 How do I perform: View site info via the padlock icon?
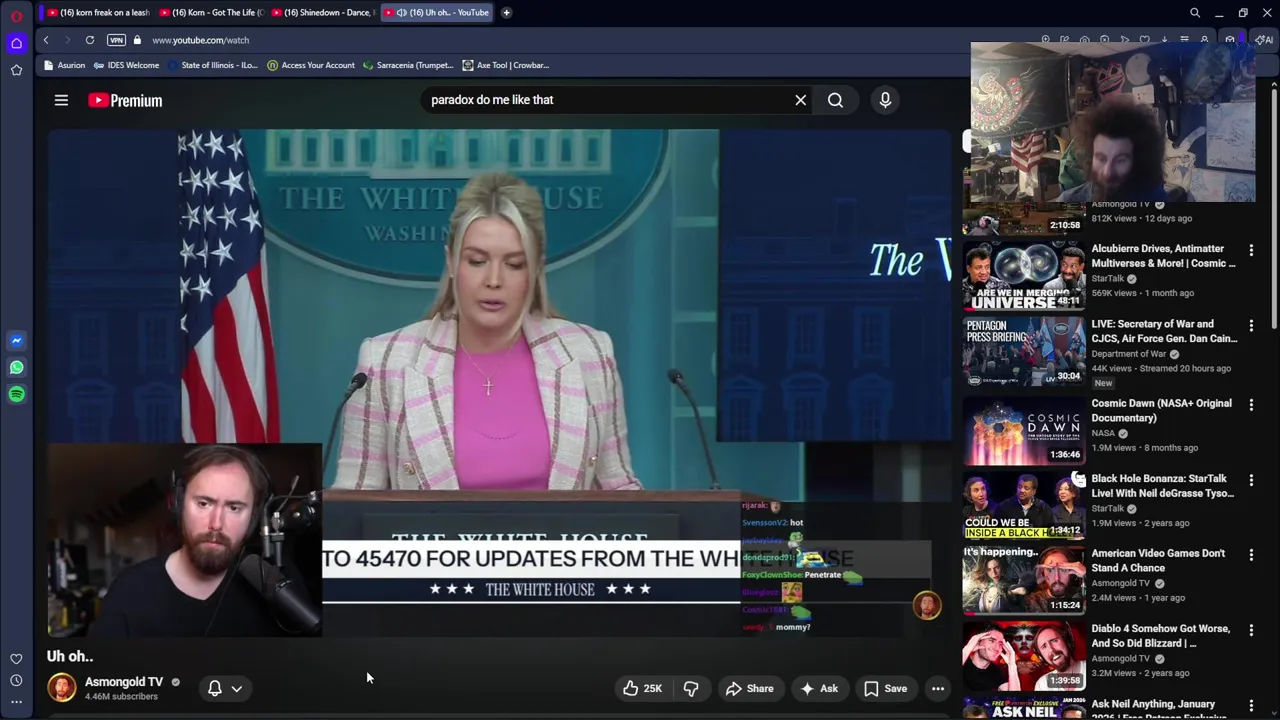[137, 40]
